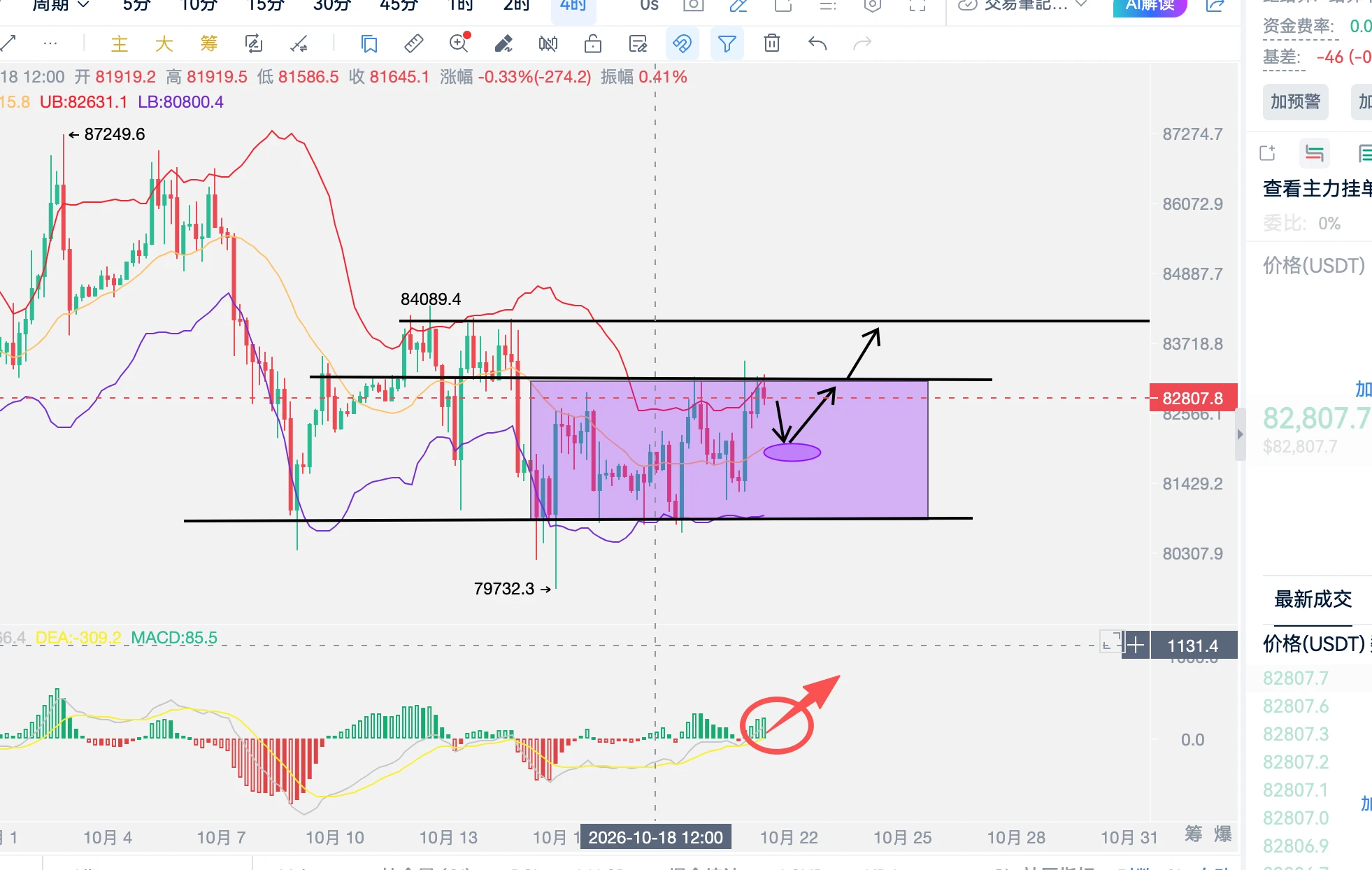Viewport: 1372px width, 870px height.
Task: Collapse the right side panel arrow
Action: click(1240, 434)
